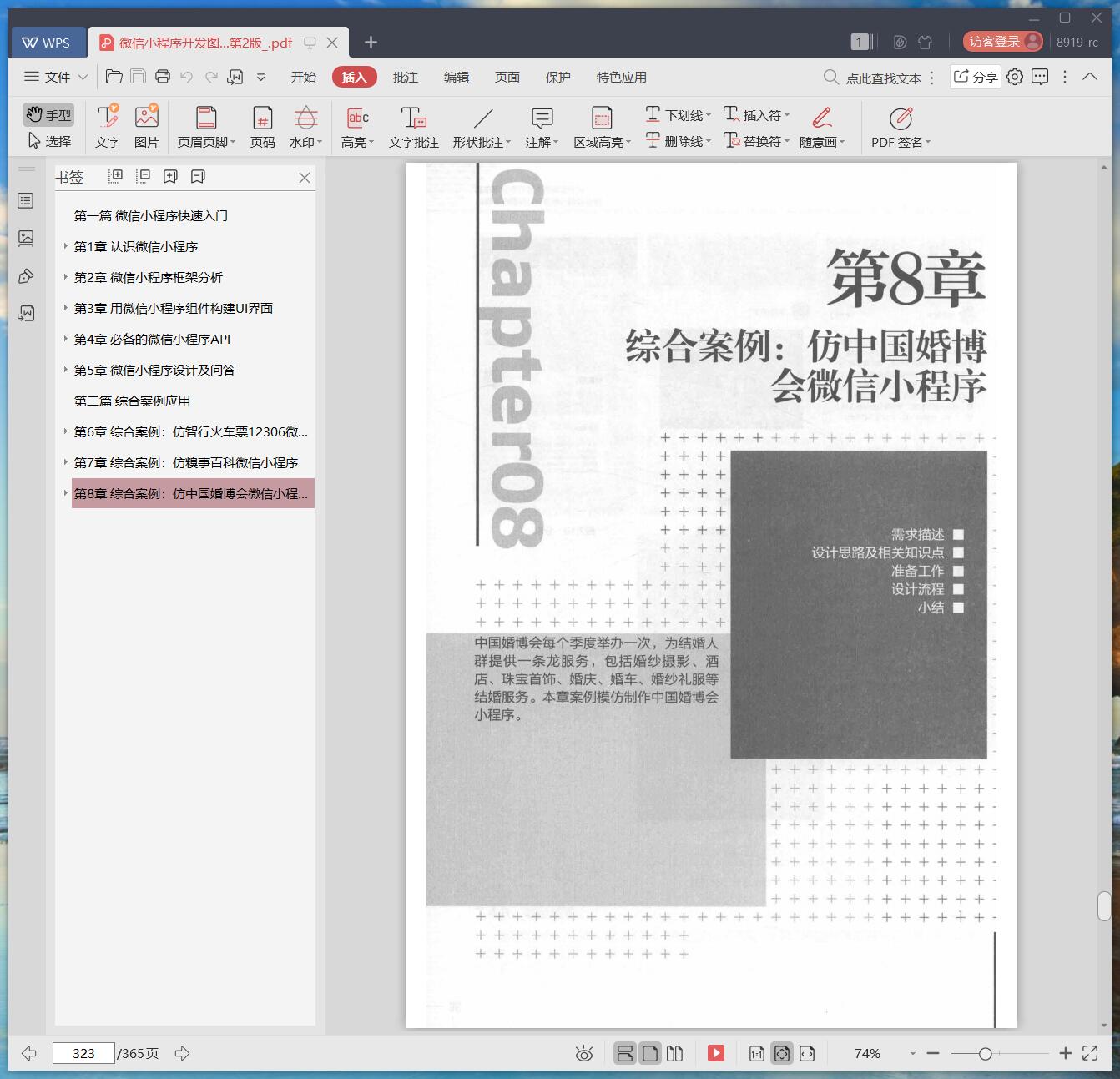
Task: Open the 文件 file menu
Action: coord(56,77)
